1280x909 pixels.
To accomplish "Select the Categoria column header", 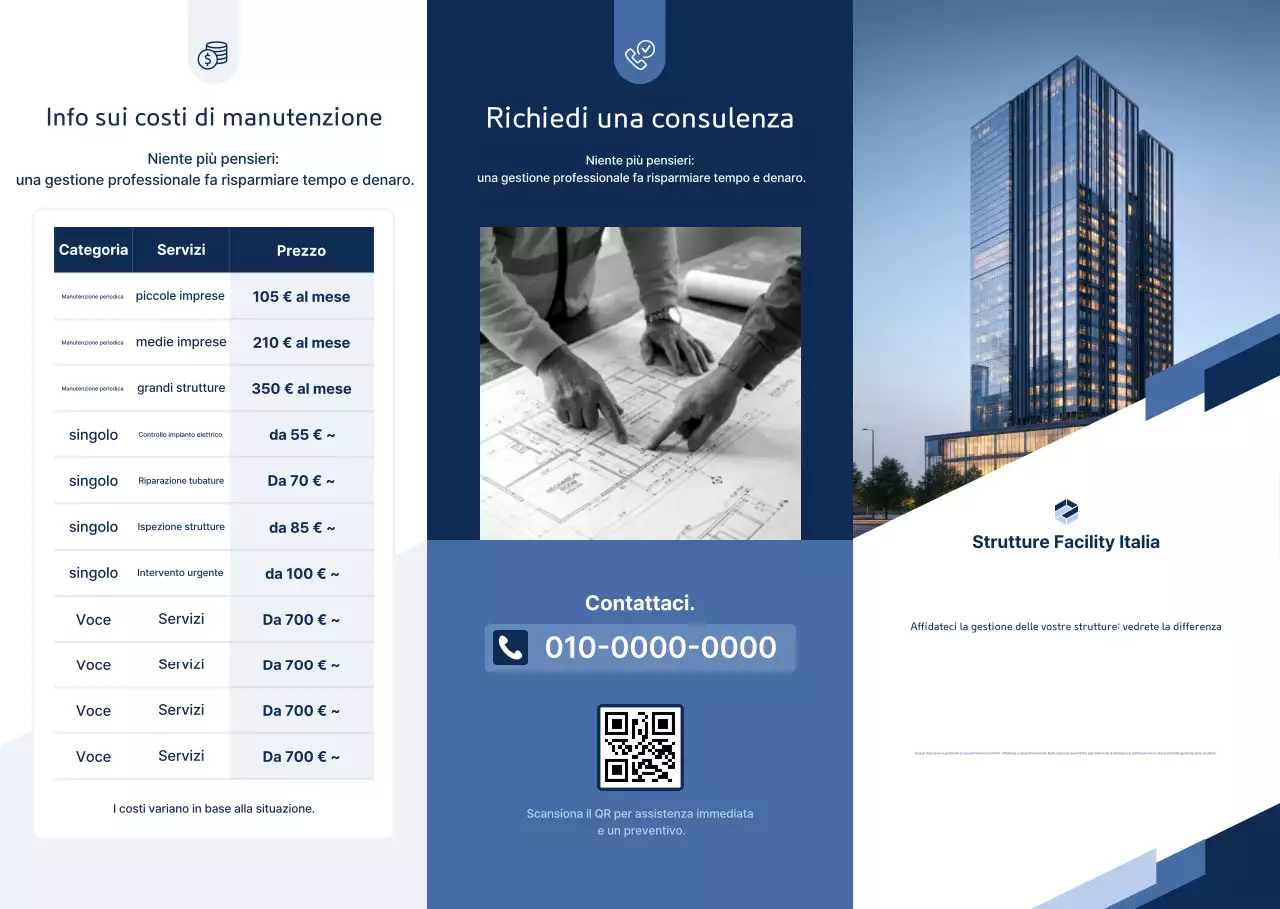I will click(93, 249).
